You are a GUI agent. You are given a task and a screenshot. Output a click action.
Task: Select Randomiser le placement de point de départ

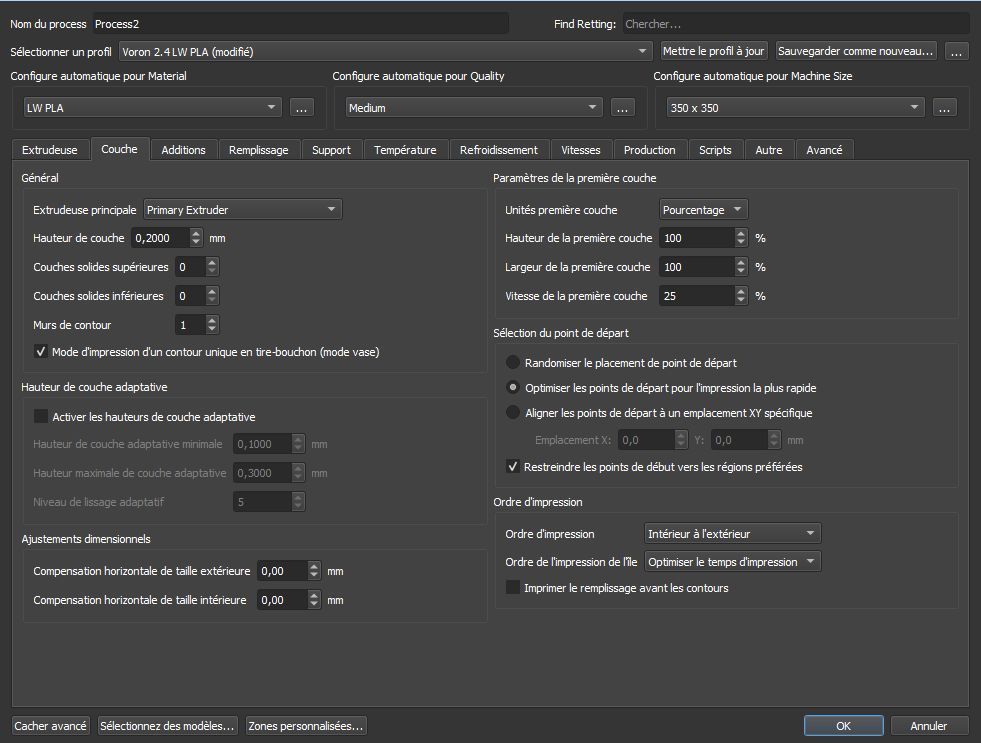[x=513, y=362]
